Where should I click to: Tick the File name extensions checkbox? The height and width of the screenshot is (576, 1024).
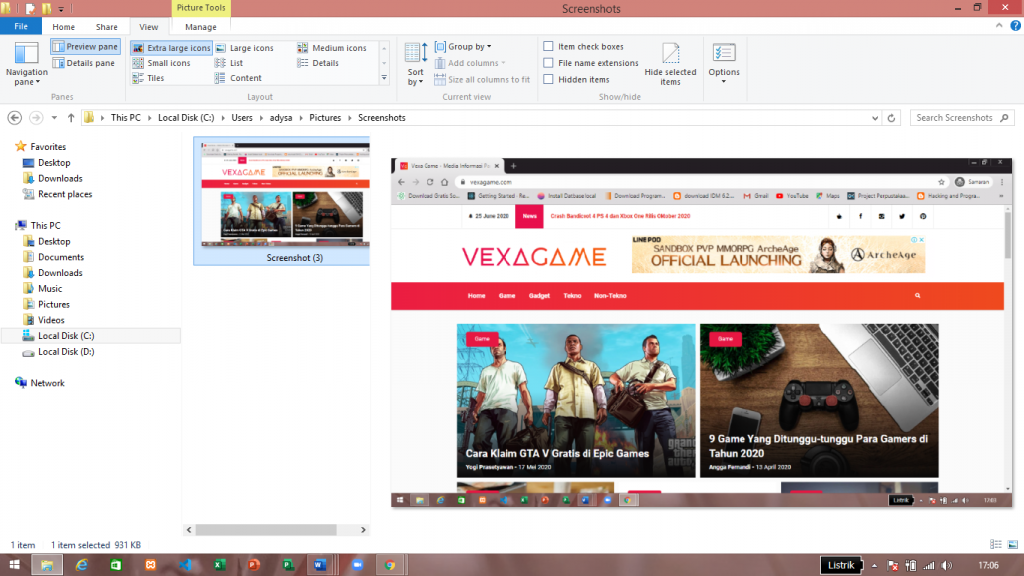[548, 63]
